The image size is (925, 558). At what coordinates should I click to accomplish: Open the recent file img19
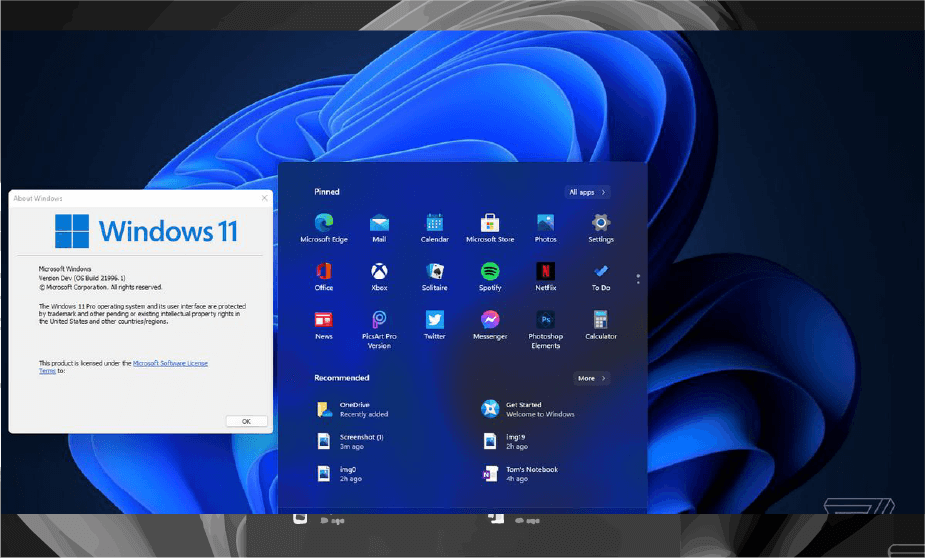click(505, 441)
